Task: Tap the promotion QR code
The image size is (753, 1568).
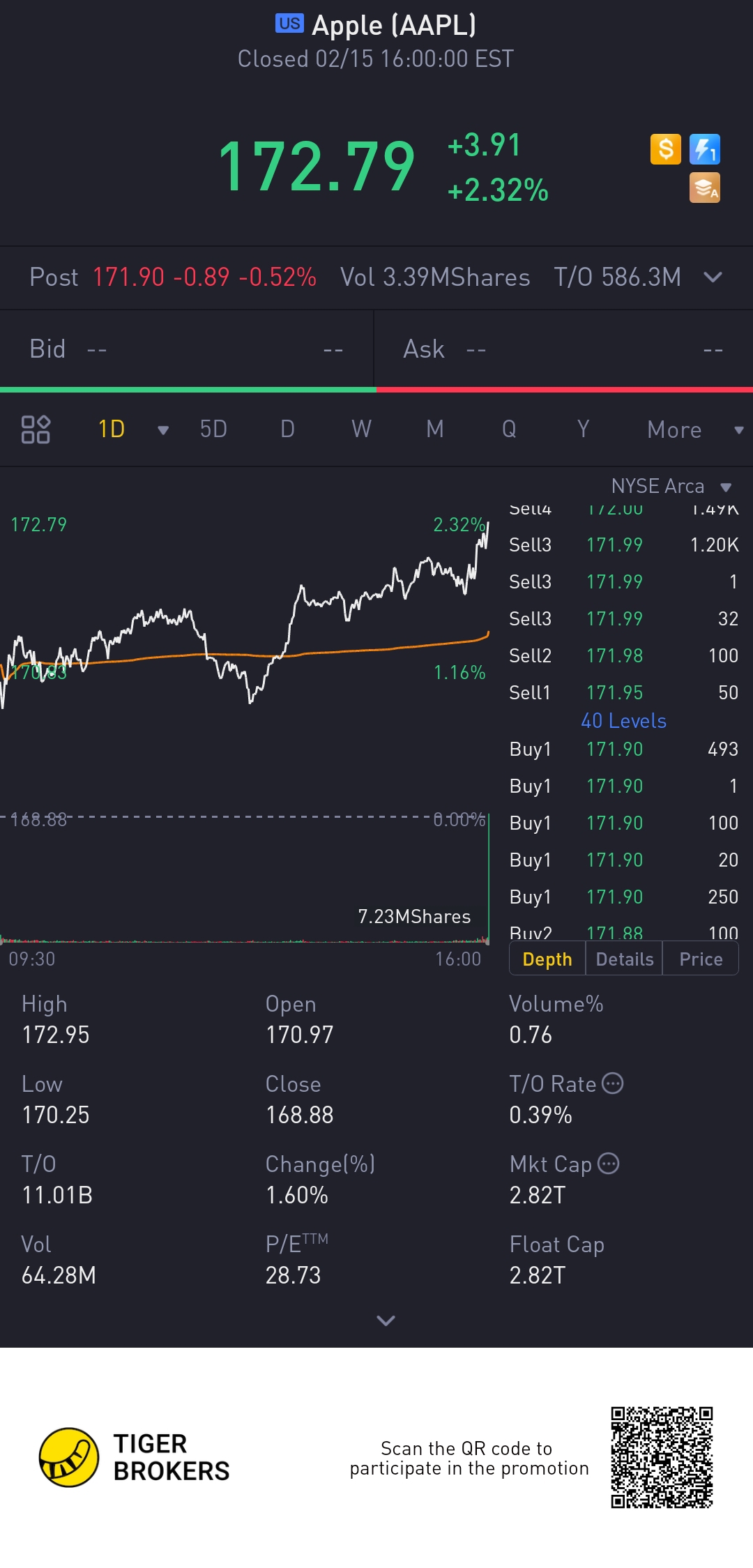Action: pyautogui.click(x=662, y=1457)
